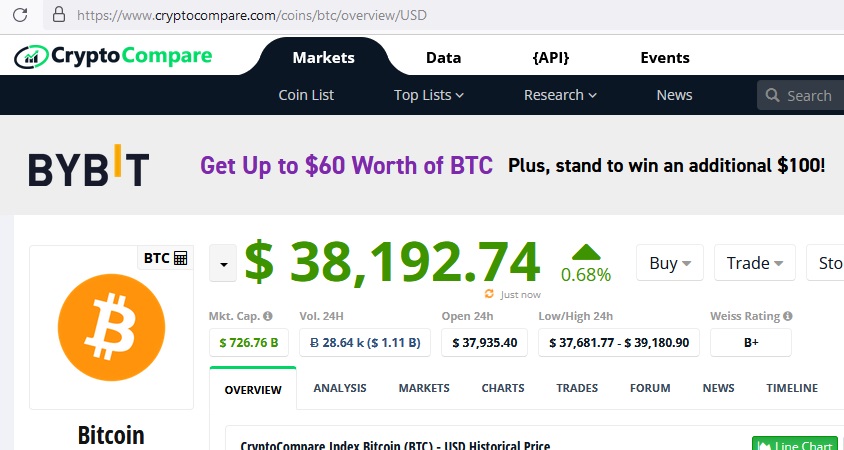Image resolution: width=844 pixels, height=450 pixels.
Task: Click the green Line Chart button
Action: click(797, 444)
